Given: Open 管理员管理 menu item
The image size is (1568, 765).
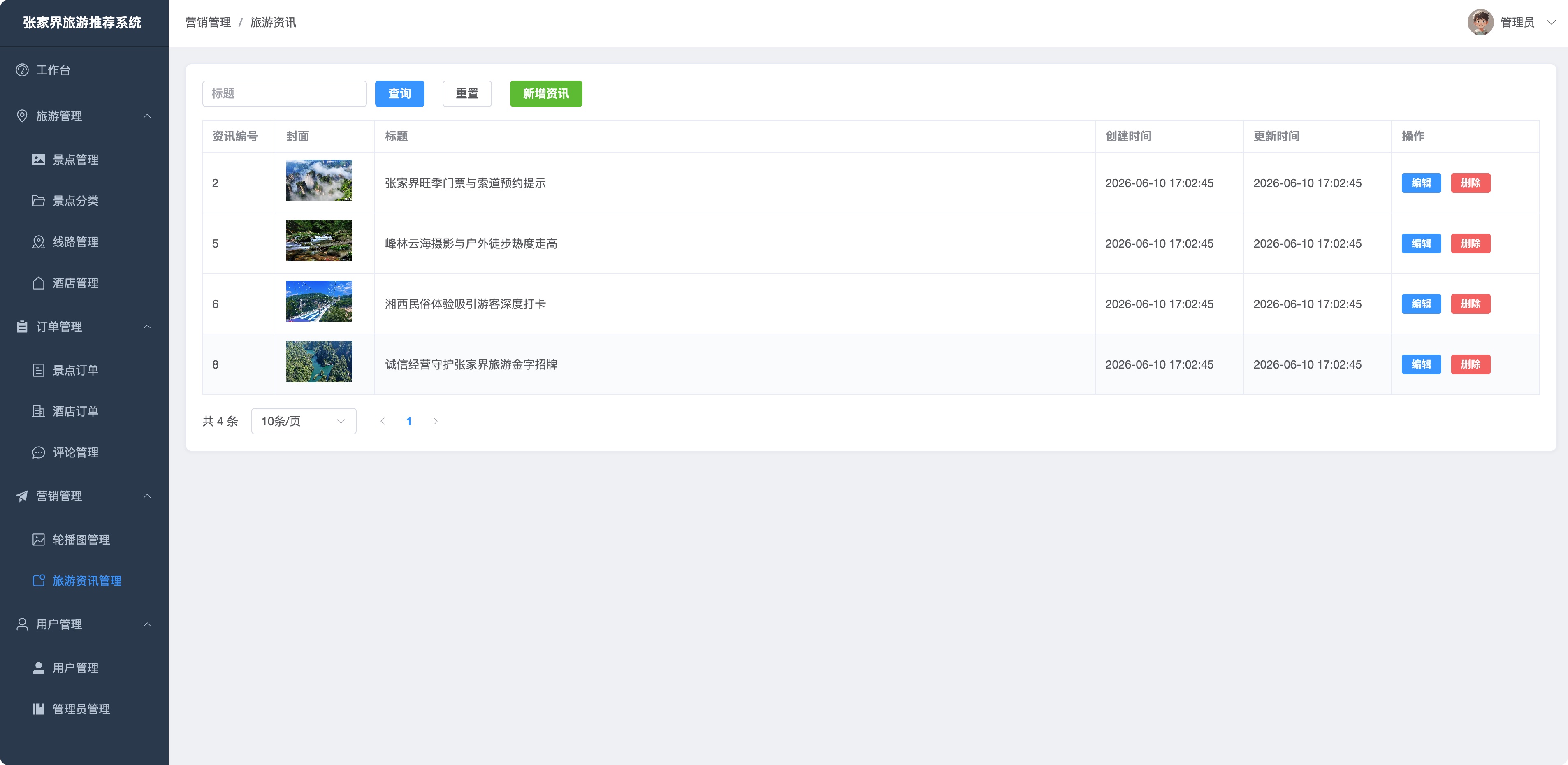Looking at the screenshot, I should 84,709.
